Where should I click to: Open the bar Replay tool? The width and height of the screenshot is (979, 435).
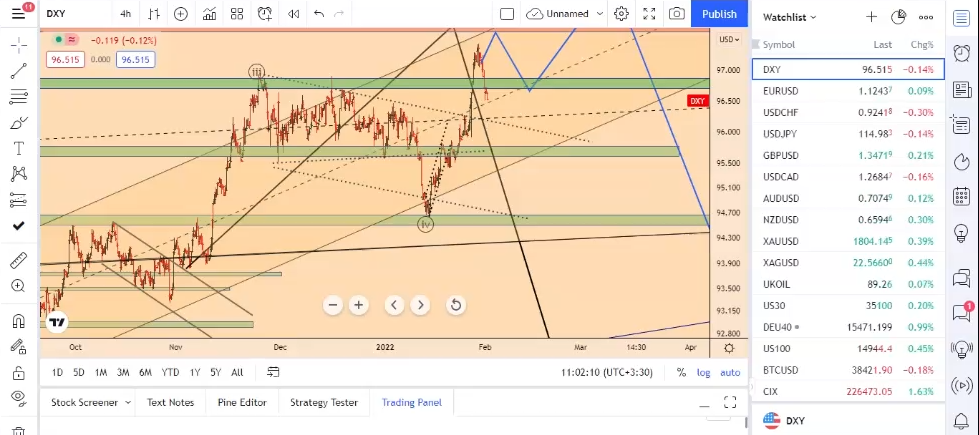tap(292, 14)
